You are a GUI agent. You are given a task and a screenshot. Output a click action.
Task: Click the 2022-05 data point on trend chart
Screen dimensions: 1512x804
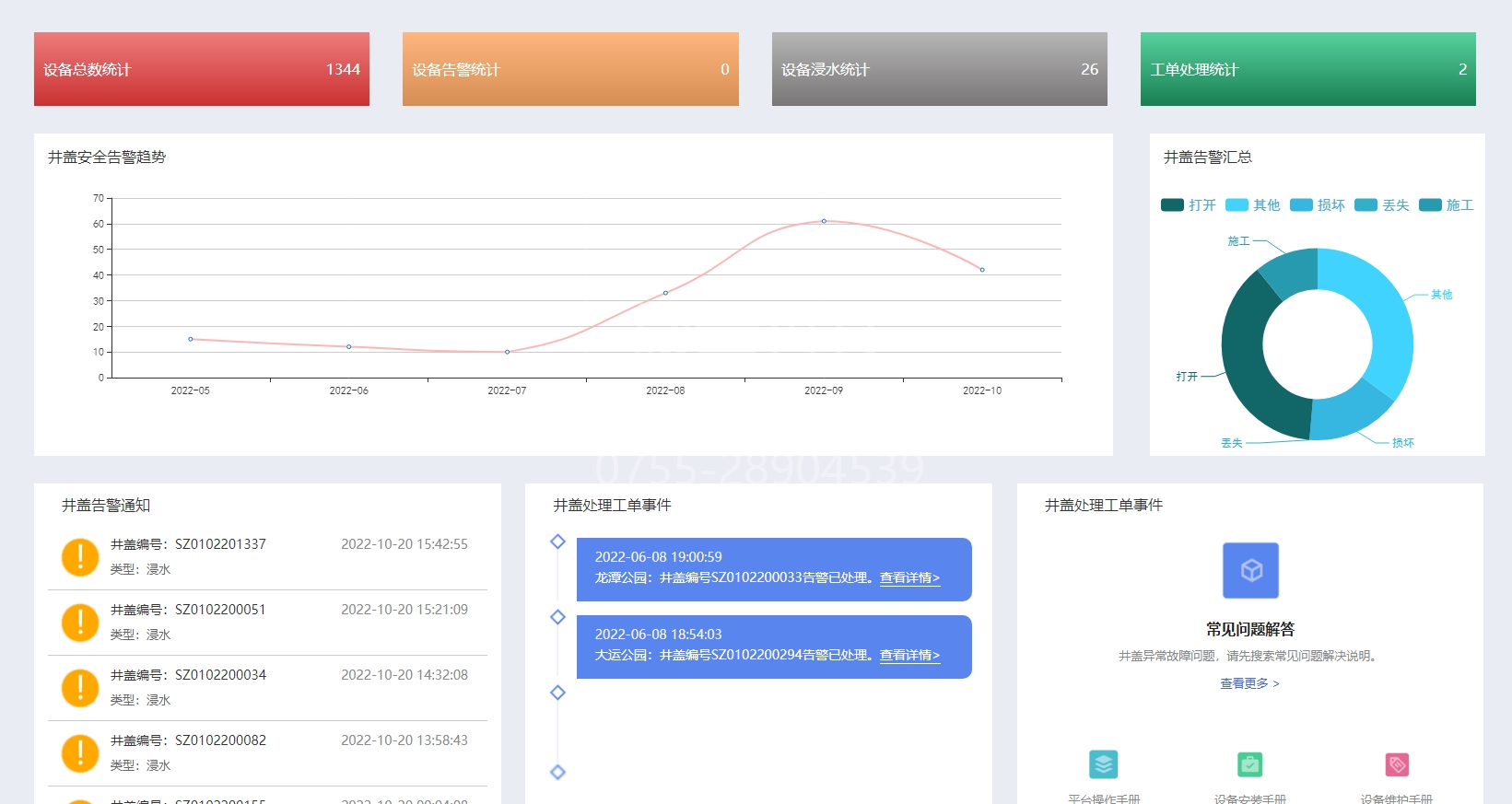tap(191, 339)
